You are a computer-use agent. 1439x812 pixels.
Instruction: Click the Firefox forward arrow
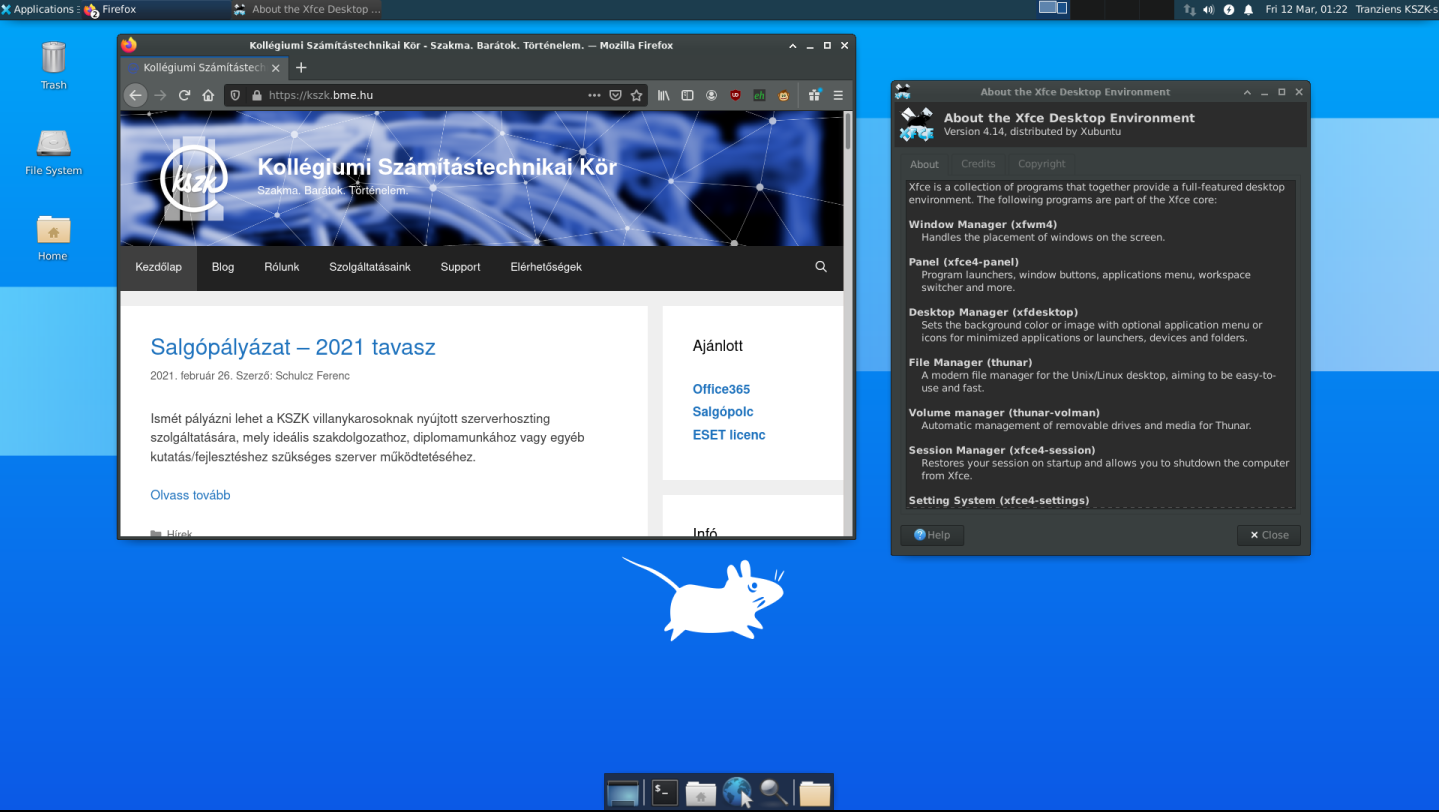click(161, 95)
